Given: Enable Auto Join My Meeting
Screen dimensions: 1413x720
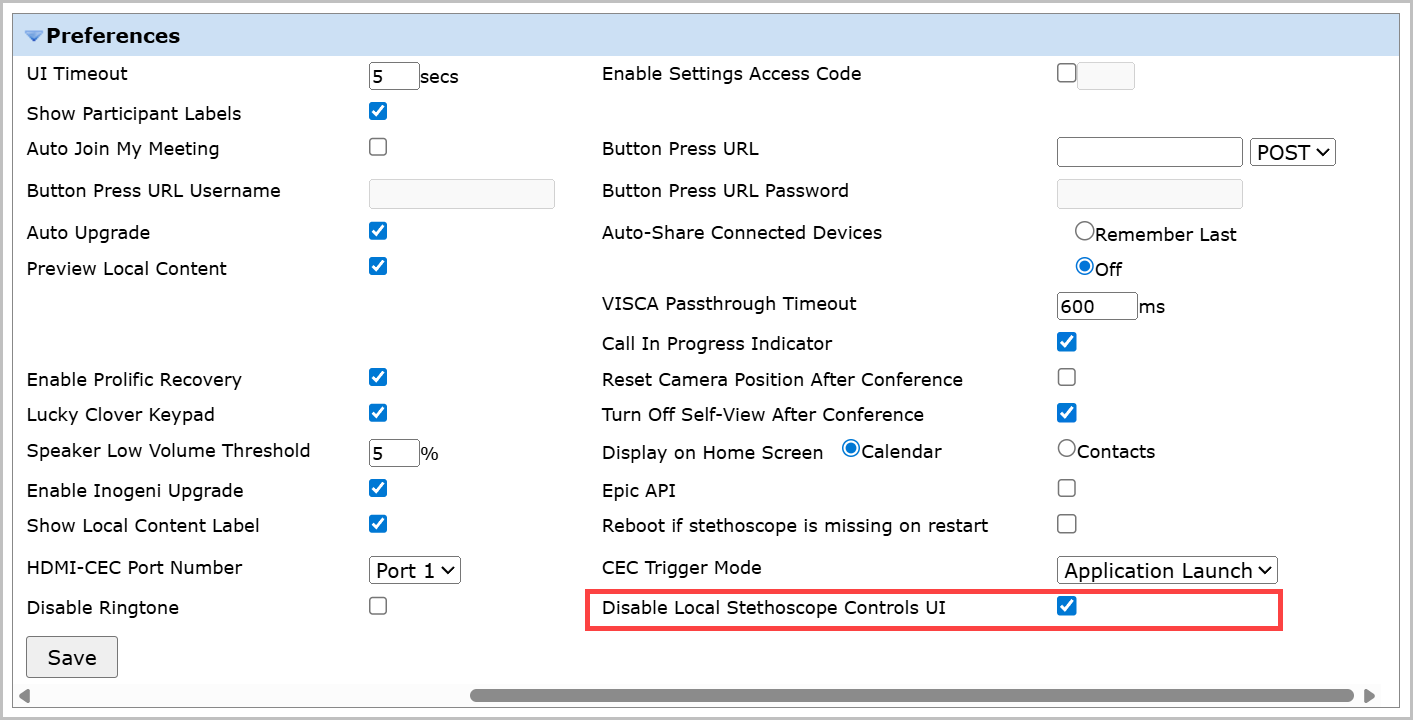Looking at the screenshot, I should [x=378, y=147].
